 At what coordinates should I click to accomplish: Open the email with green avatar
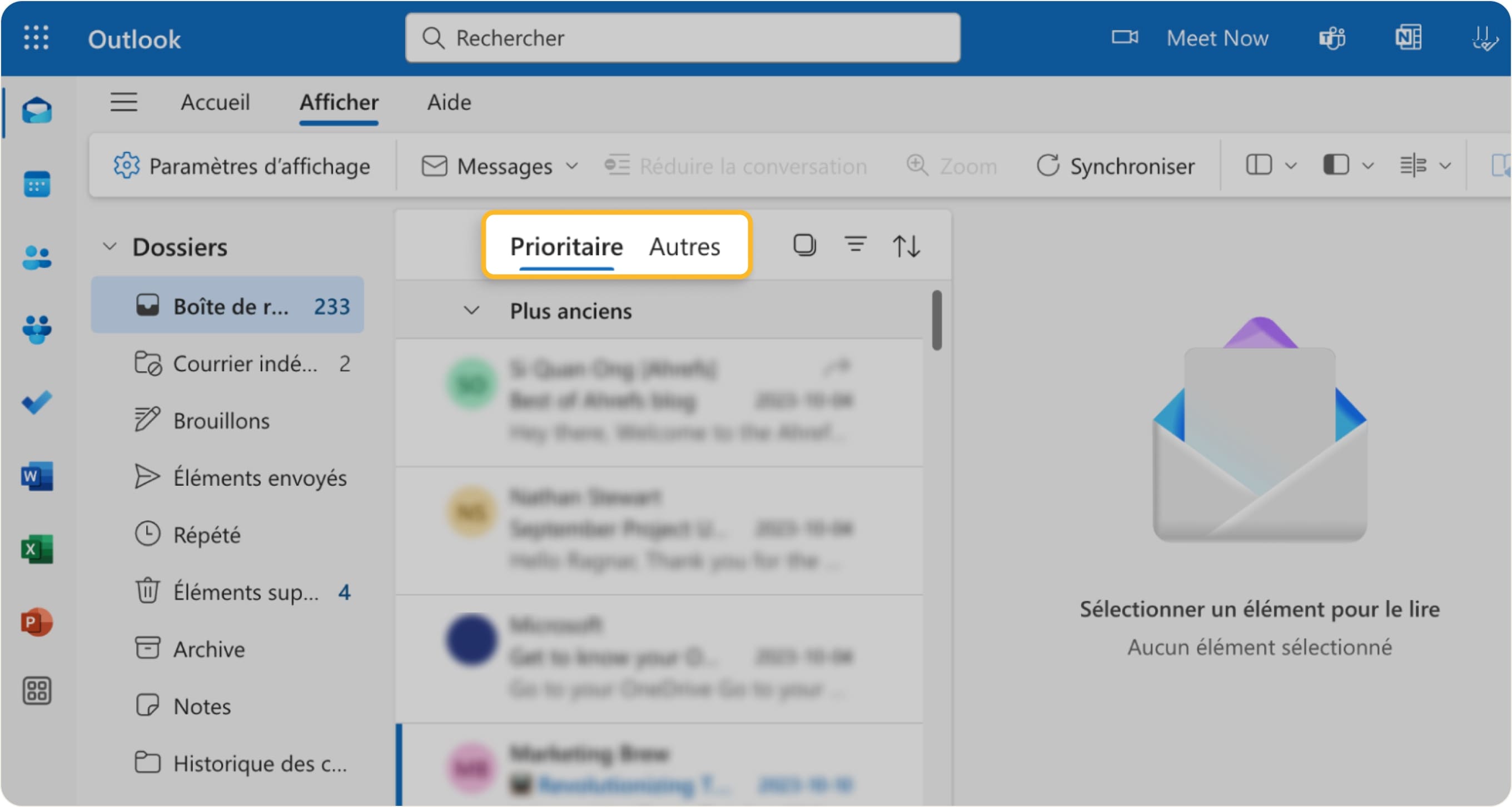click(659, 402)
